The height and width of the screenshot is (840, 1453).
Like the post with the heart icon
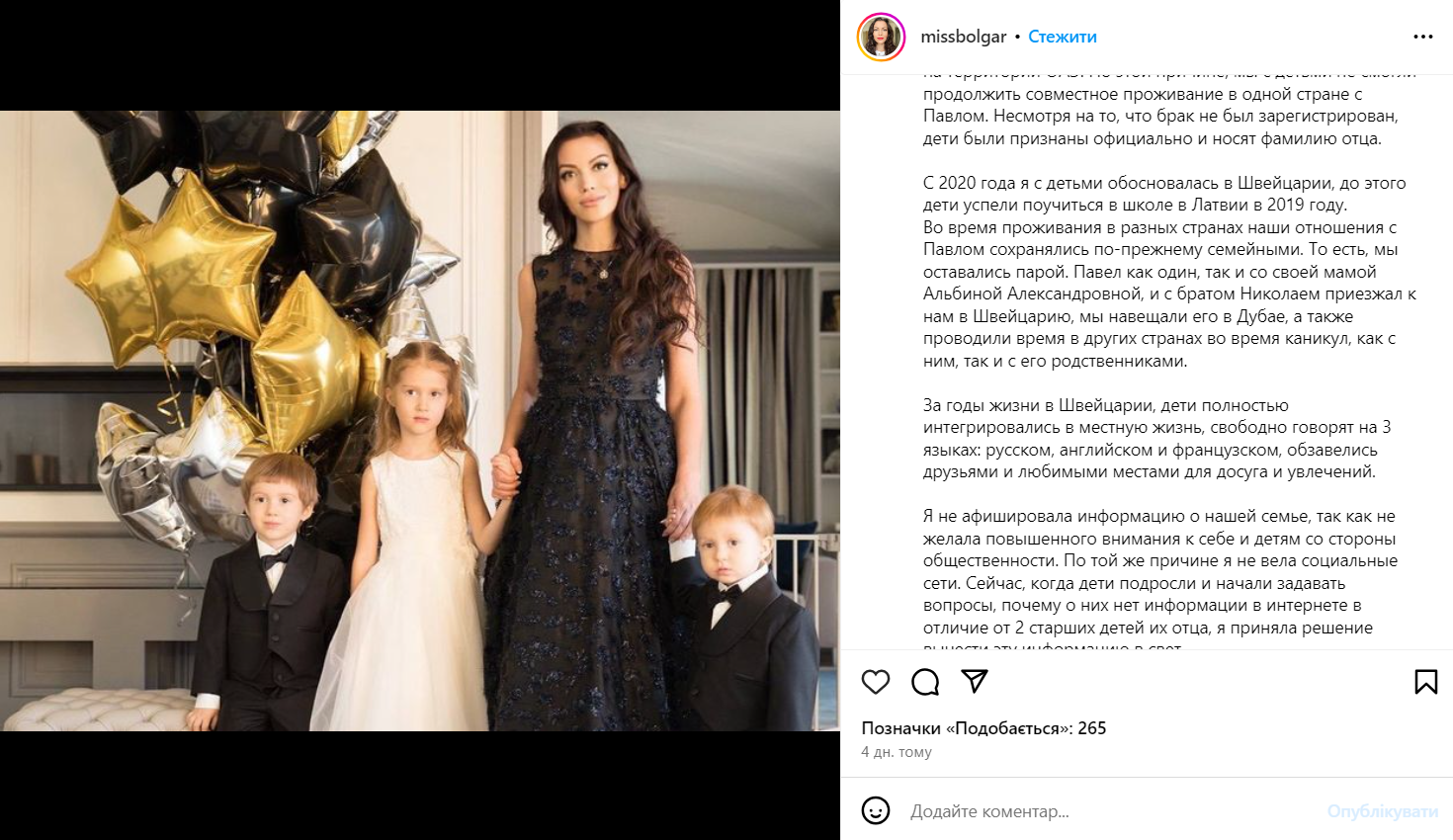(x=876, y=682)
